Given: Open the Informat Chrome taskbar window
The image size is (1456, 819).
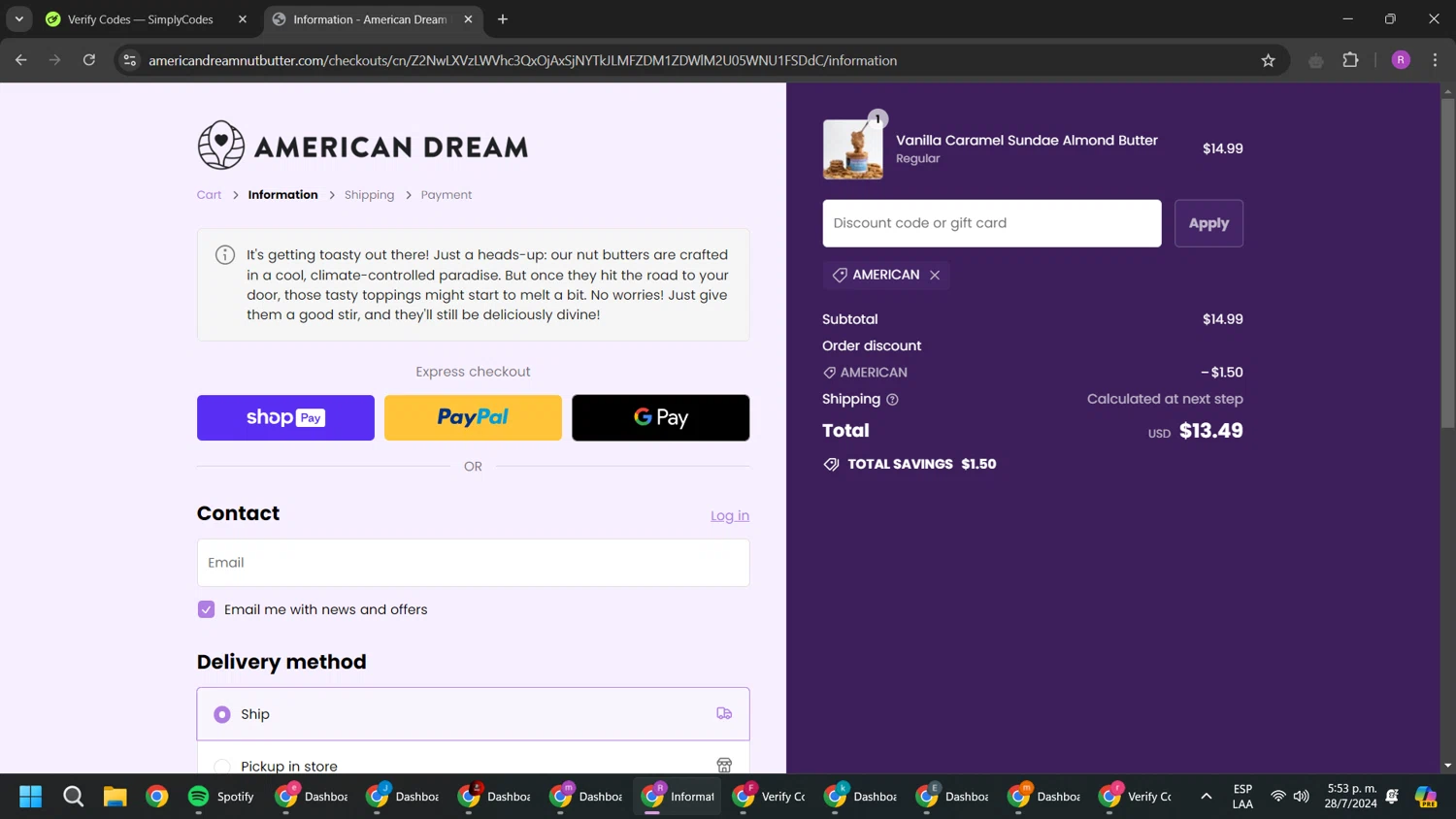Looking at the screenshot, I should pyautogui.click(x=678, y=797).
